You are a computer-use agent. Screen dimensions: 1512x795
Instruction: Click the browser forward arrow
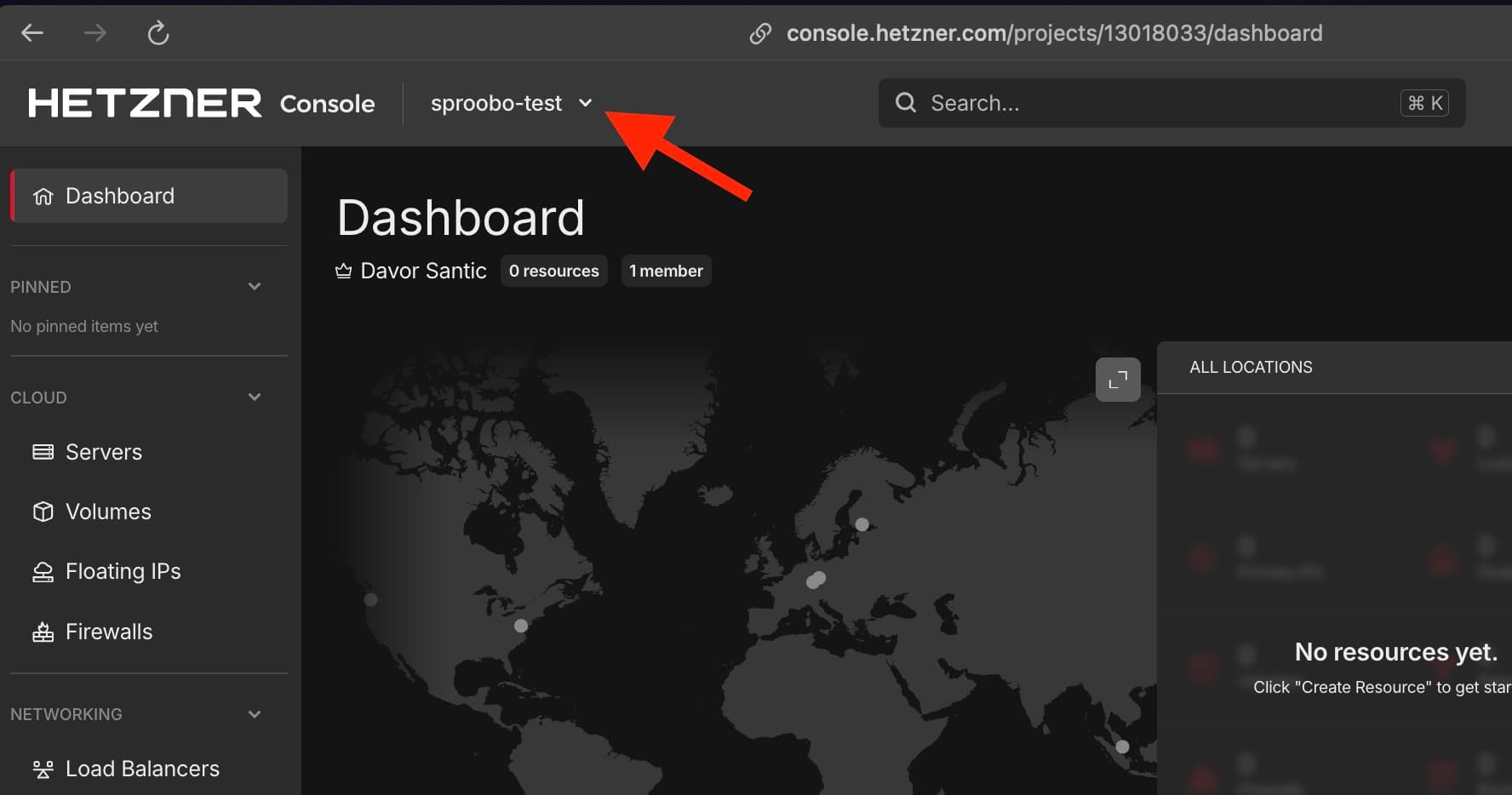tap(95, 33)
